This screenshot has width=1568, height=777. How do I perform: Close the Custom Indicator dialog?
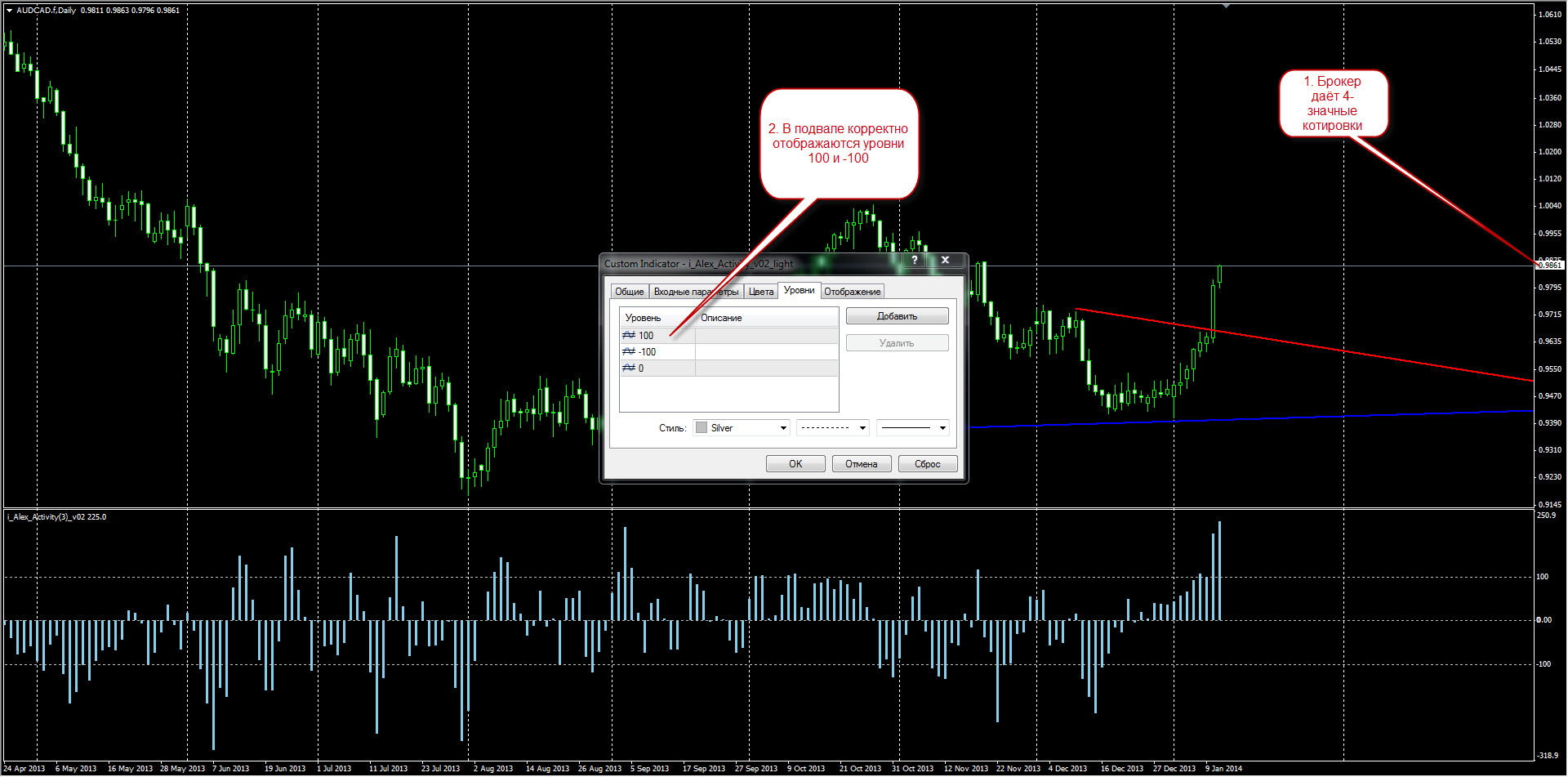pos(945,261)
